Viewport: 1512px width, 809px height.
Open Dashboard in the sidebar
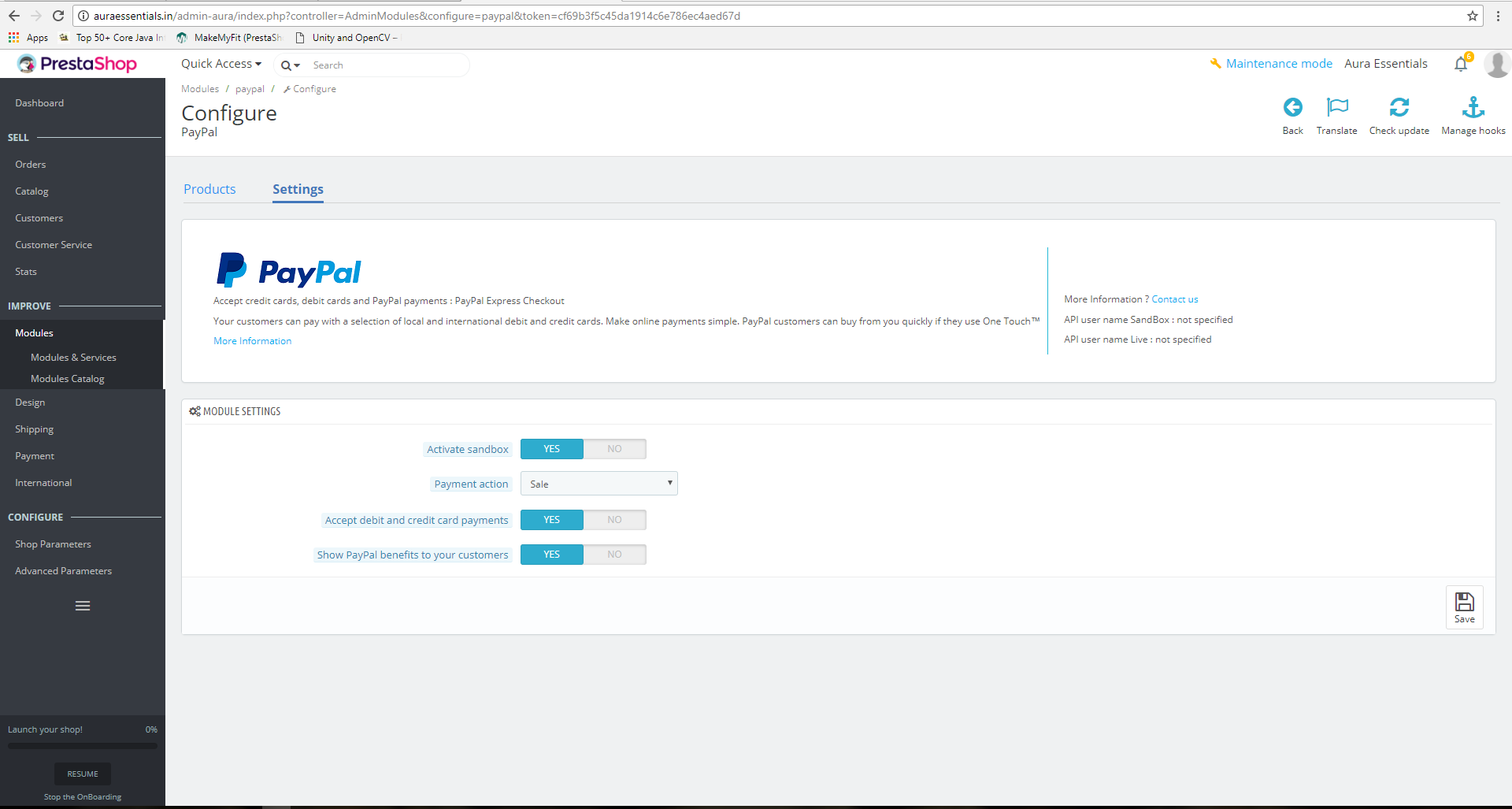[39, 103]
